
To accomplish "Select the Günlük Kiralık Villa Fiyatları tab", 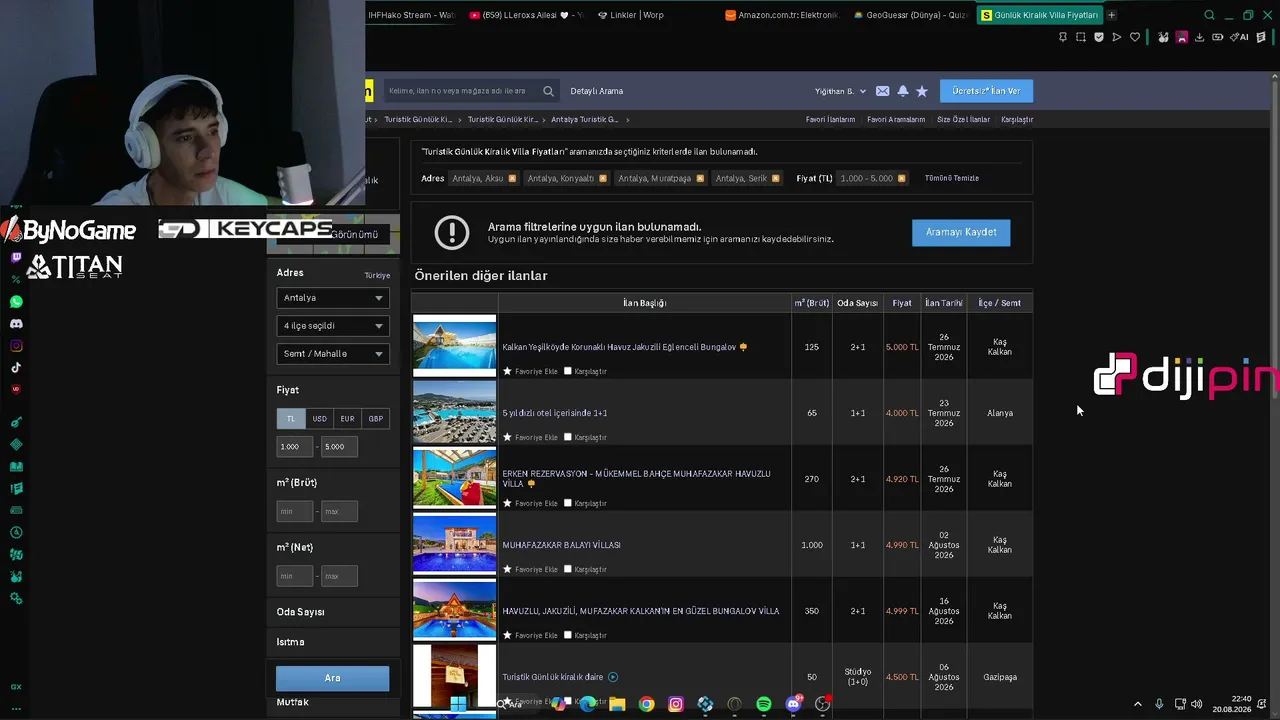I will coord(1039,15).
